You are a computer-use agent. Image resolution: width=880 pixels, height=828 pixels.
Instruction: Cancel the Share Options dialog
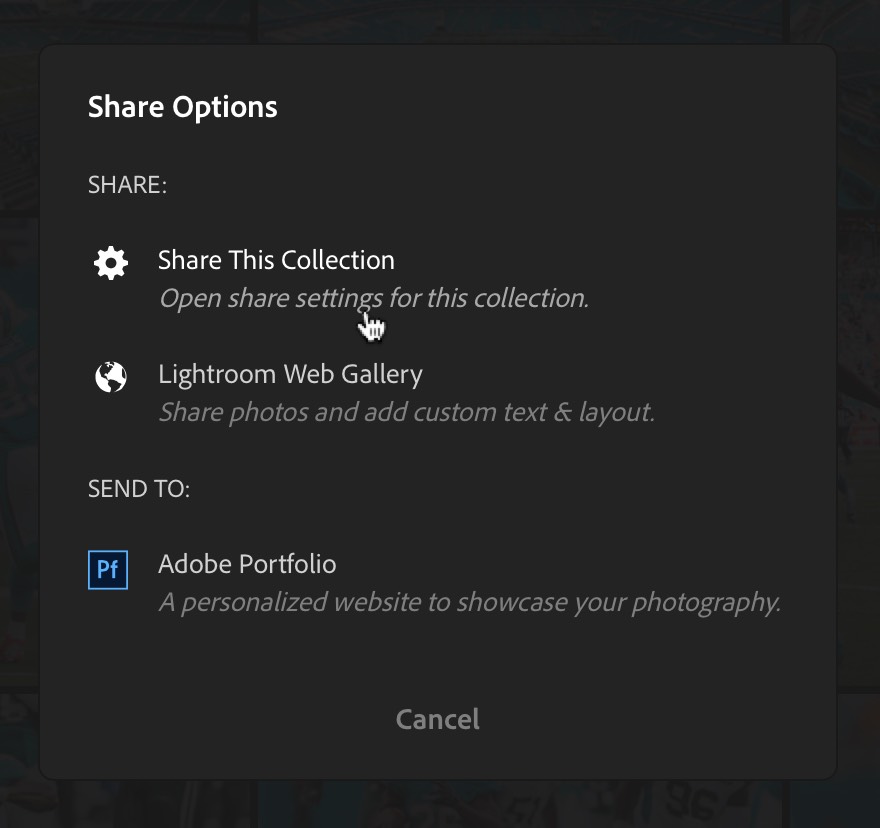click(438, 719)
